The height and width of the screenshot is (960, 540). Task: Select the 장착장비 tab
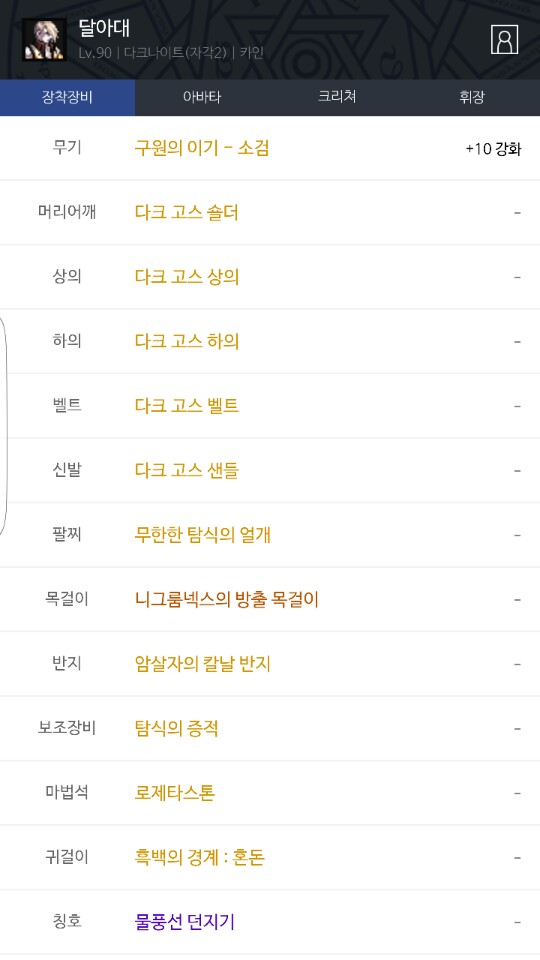(67, 97)
